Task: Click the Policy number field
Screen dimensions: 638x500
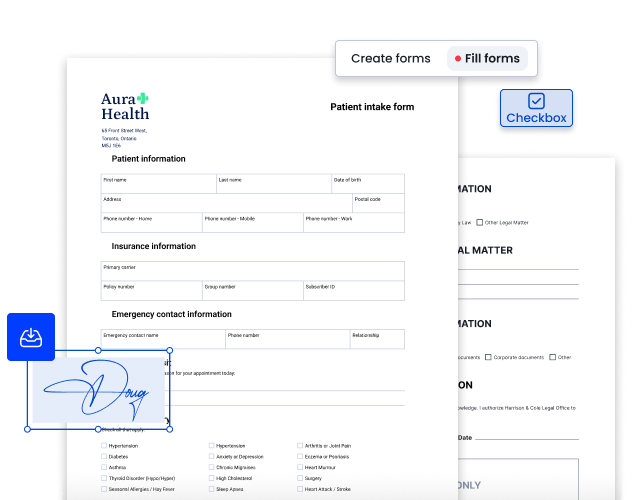Action: (x=152, y=290)
